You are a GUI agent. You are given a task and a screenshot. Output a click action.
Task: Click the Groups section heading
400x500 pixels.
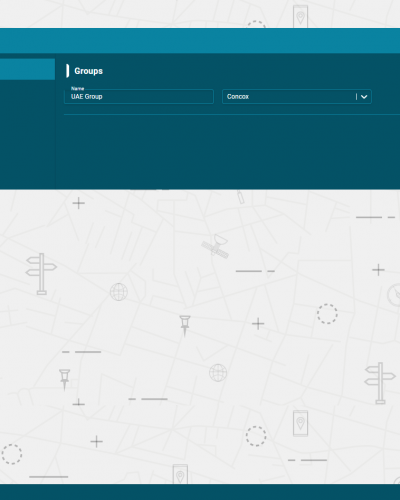[x=88, y=71]
